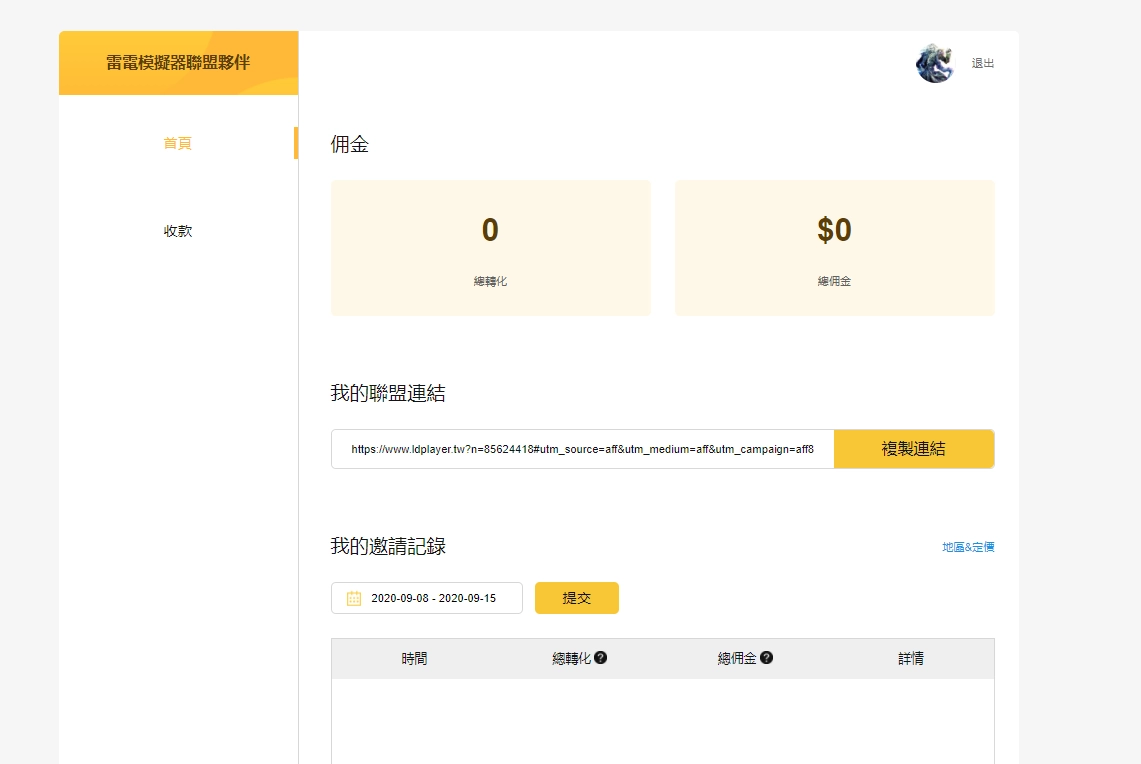The height and width of the screenshot is (764, 1141).
Task: Click the 時間 column header
Action: [x=413, y=657]
